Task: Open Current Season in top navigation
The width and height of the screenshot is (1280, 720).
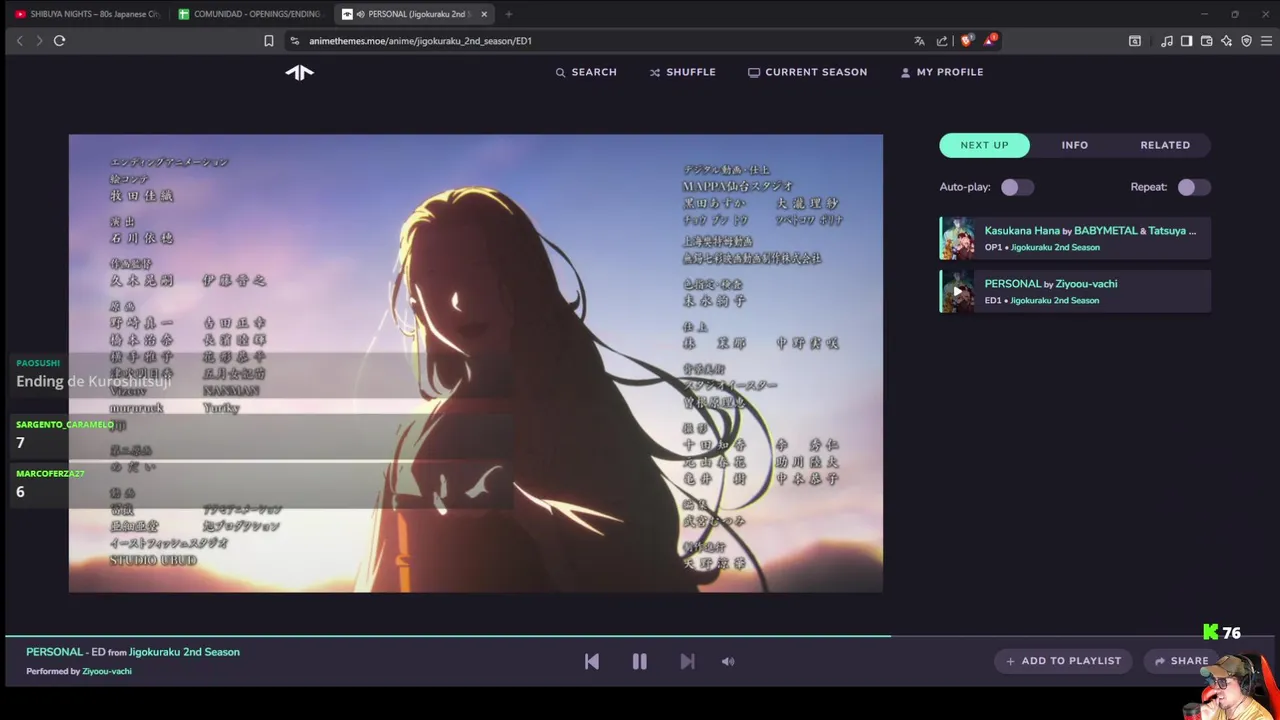Action: point(808,72)
